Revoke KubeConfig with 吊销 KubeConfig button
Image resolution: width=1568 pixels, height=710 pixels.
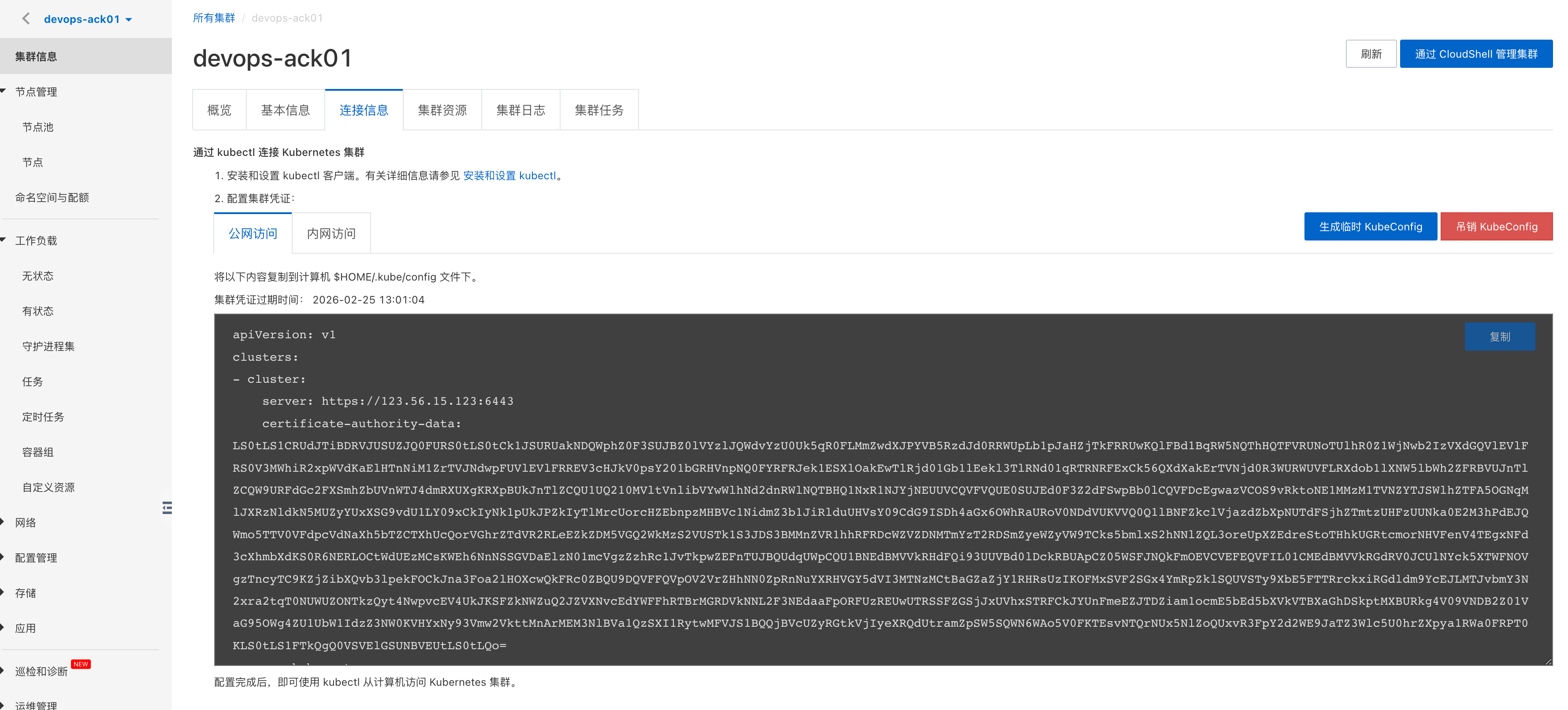[1497, 226]
